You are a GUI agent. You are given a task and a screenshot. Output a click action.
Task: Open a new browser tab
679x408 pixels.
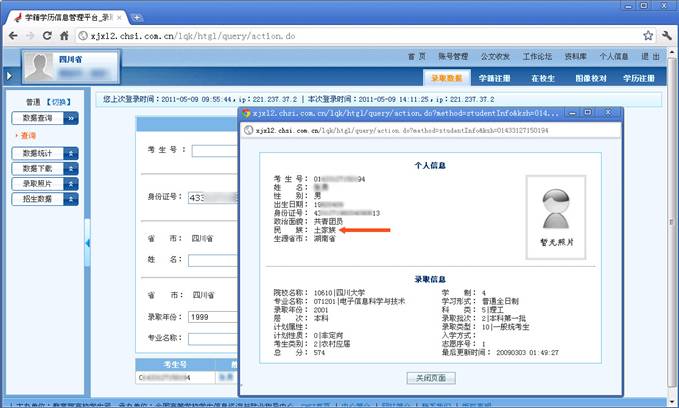[137, 16]
